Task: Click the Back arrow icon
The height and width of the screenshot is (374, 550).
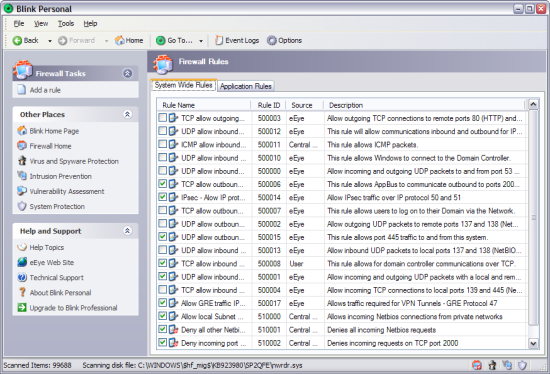Action: pyautogui.click(x=17, y=41)
